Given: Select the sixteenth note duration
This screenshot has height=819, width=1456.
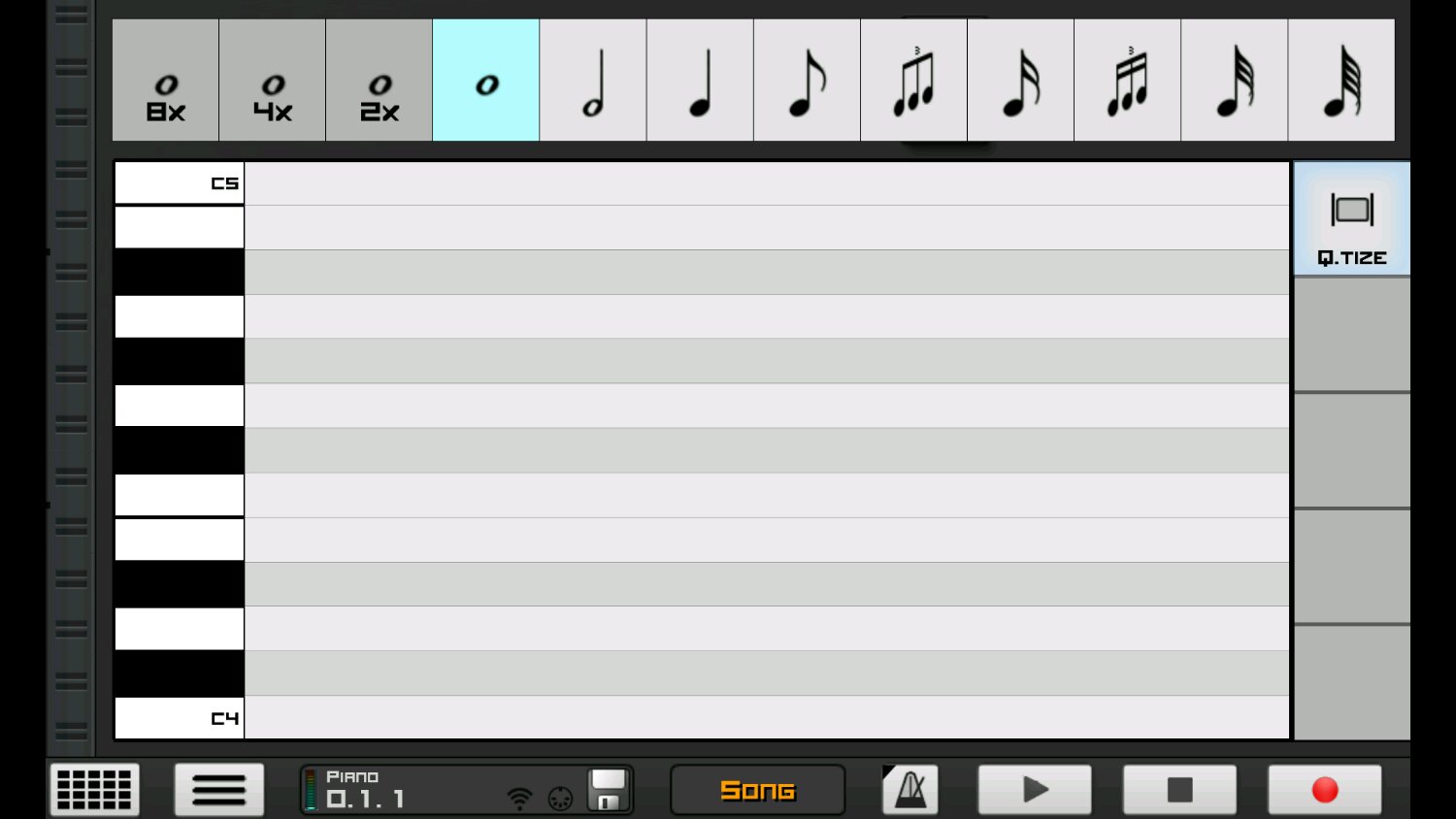Looking at the screenshot, I should point(1020,81).
